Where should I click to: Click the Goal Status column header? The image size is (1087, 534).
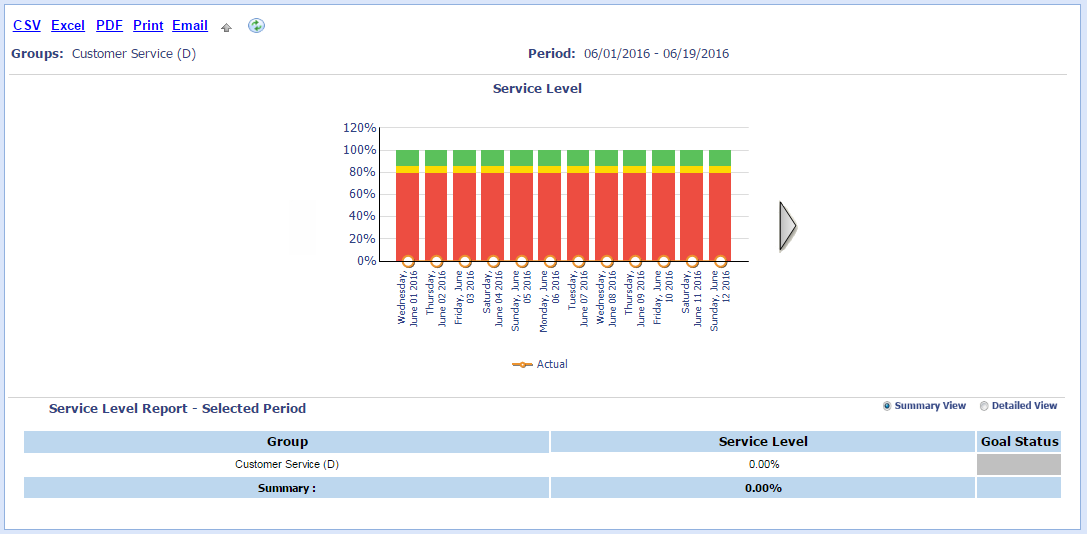[1018, 442]
